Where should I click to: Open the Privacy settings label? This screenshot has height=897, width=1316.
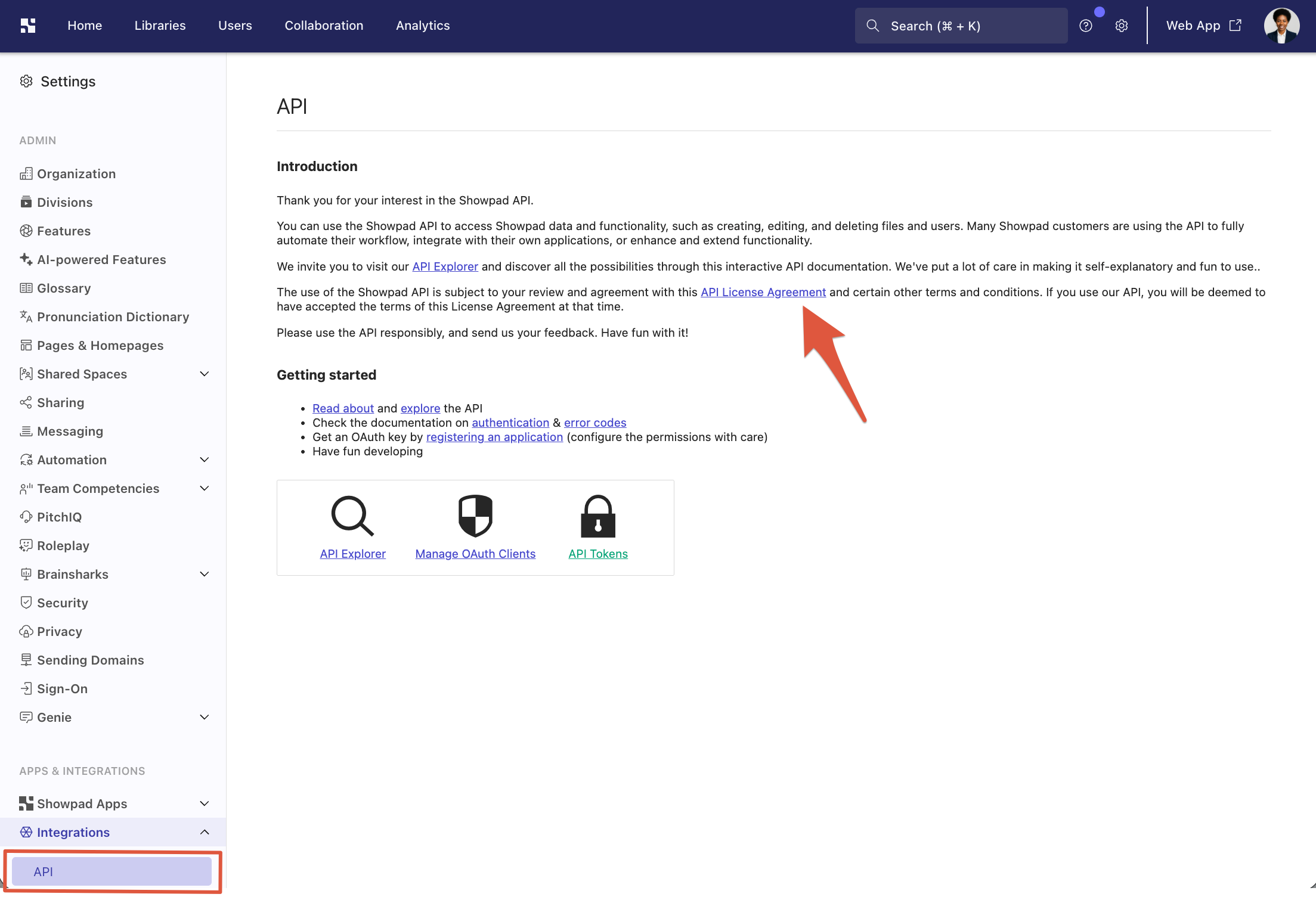[x=60, y=631]
